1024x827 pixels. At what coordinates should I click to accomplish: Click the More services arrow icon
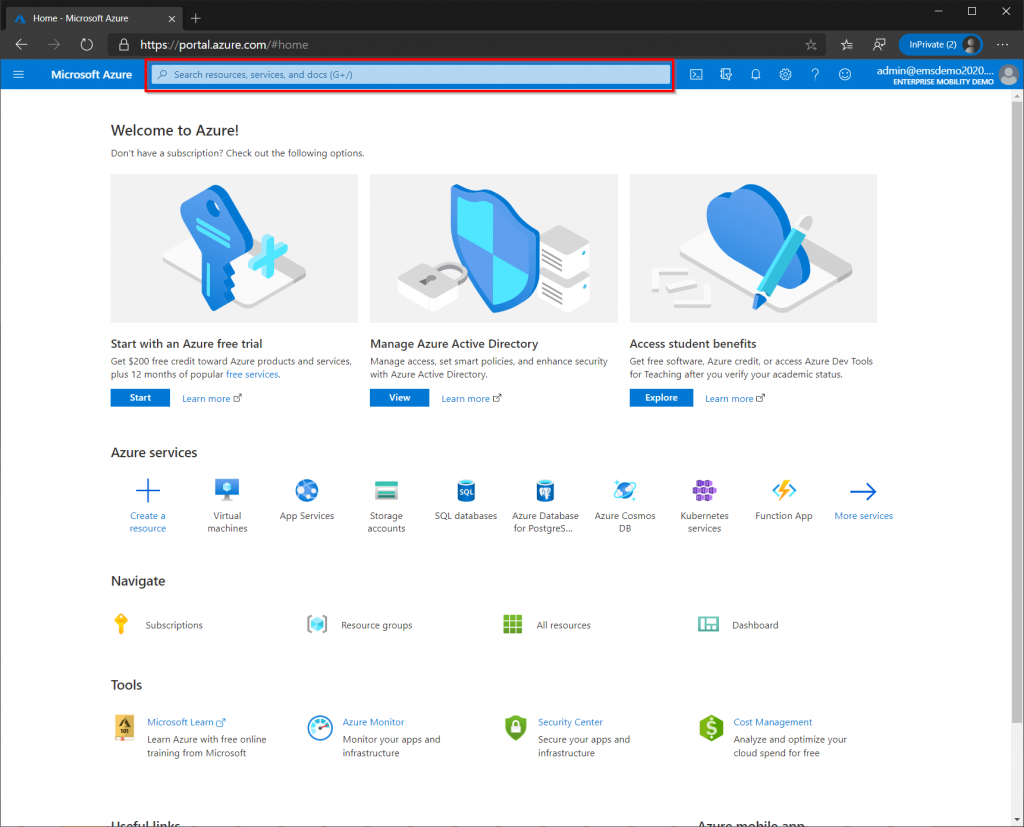point(863,491)
